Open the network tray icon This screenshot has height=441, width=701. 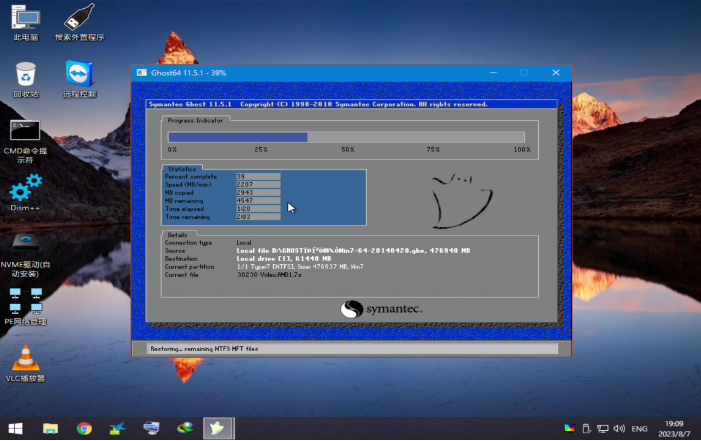click(603, 428)
